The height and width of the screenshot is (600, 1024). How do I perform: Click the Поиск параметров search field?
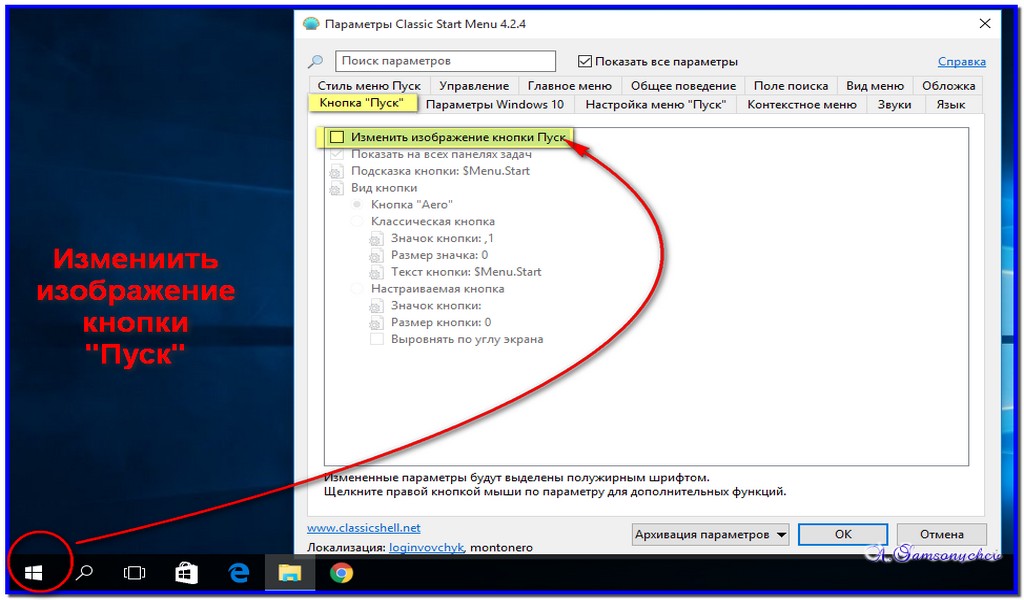(445, 61)
